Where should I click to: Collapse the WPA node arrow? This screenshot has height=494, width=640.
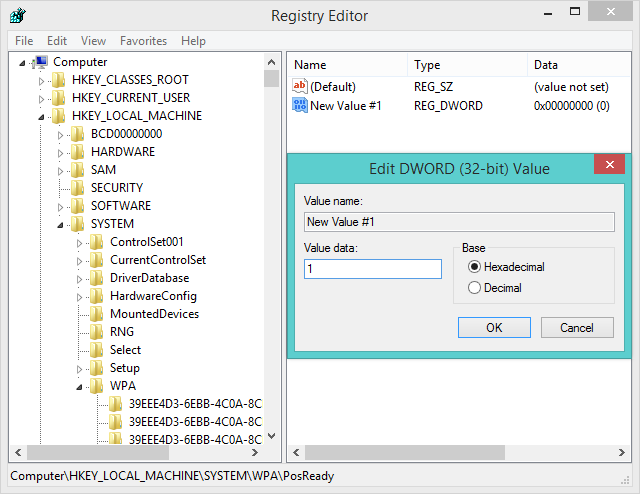click(x=80, y=387)
